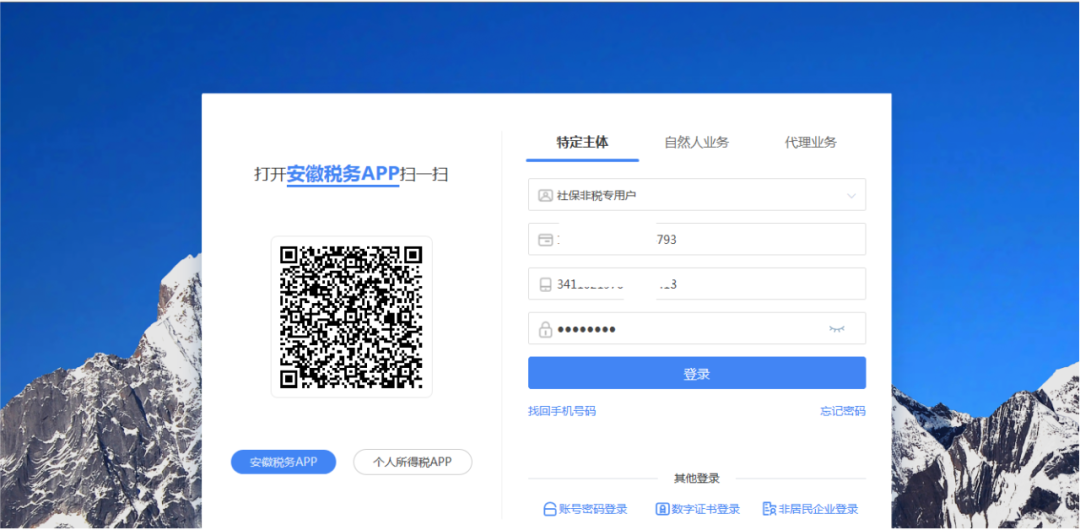Click the login QR code image
Viewport: 1080px width, 530px height.
(x=351, y=317)
